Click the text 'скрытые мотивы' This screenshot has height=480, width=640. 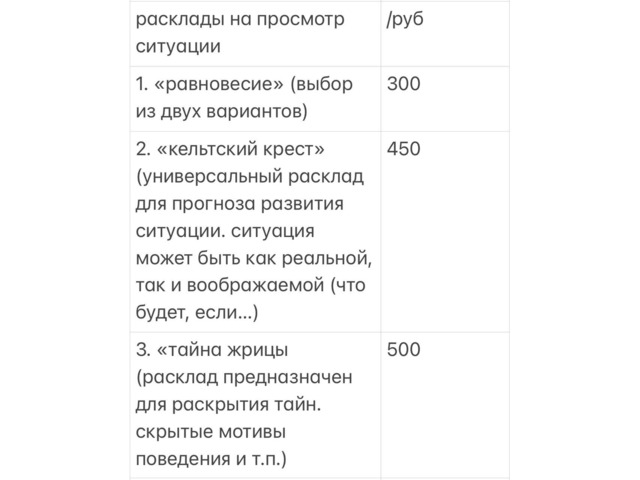coord(210,432)
